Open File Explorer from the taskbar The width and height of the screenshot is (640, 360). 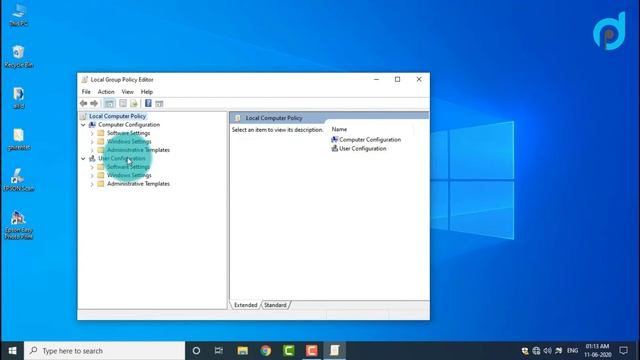tap(242, 351)
